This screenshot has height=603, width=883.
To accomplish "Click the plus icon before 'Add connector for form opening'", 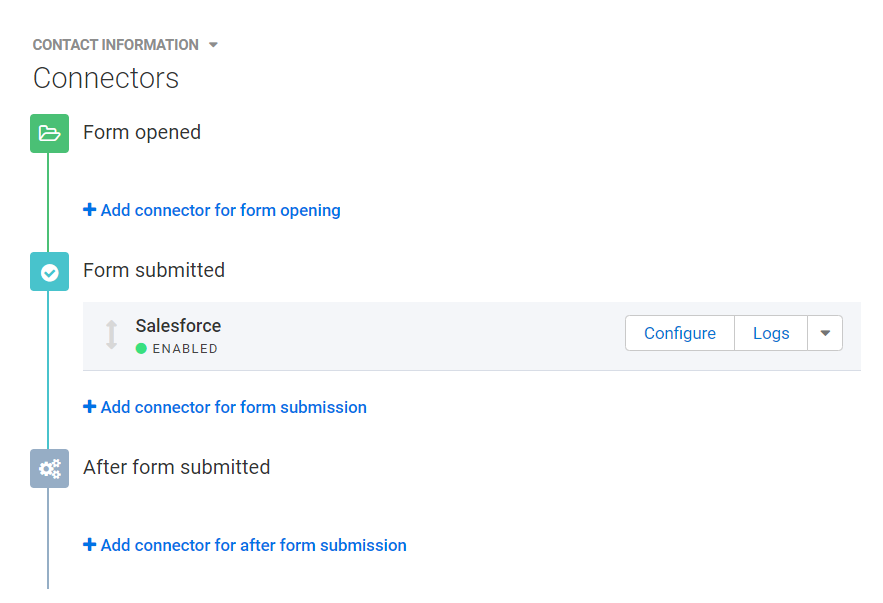I will point(88,210).
